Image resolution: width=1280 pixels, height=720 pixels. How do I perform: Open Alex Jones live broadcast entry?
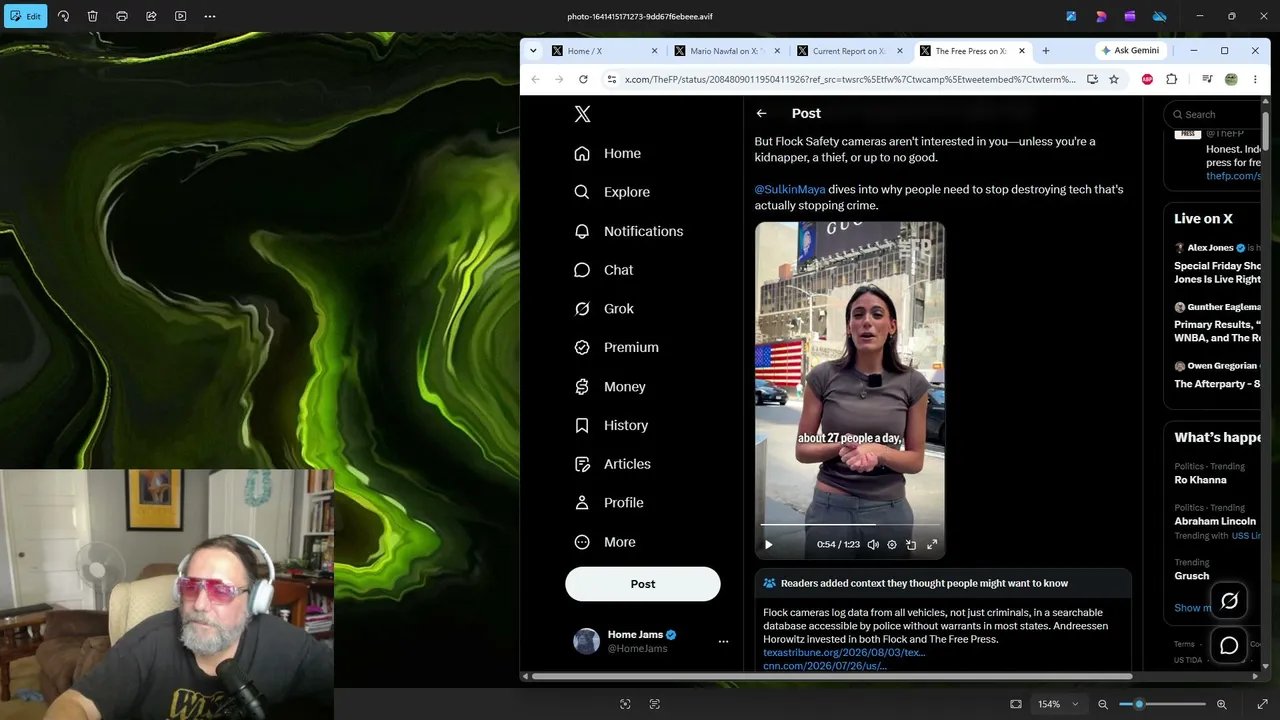point(1217,266)
